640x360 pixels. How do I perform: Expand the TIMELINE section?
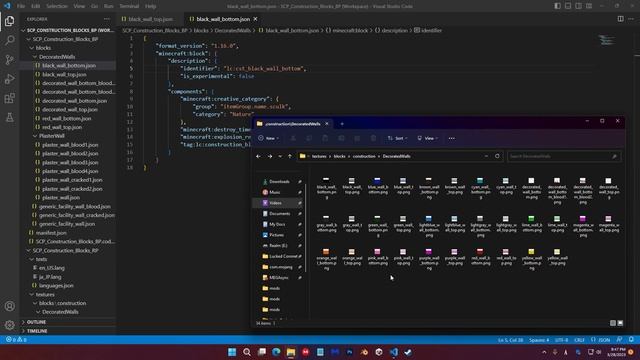click(37, 331)
